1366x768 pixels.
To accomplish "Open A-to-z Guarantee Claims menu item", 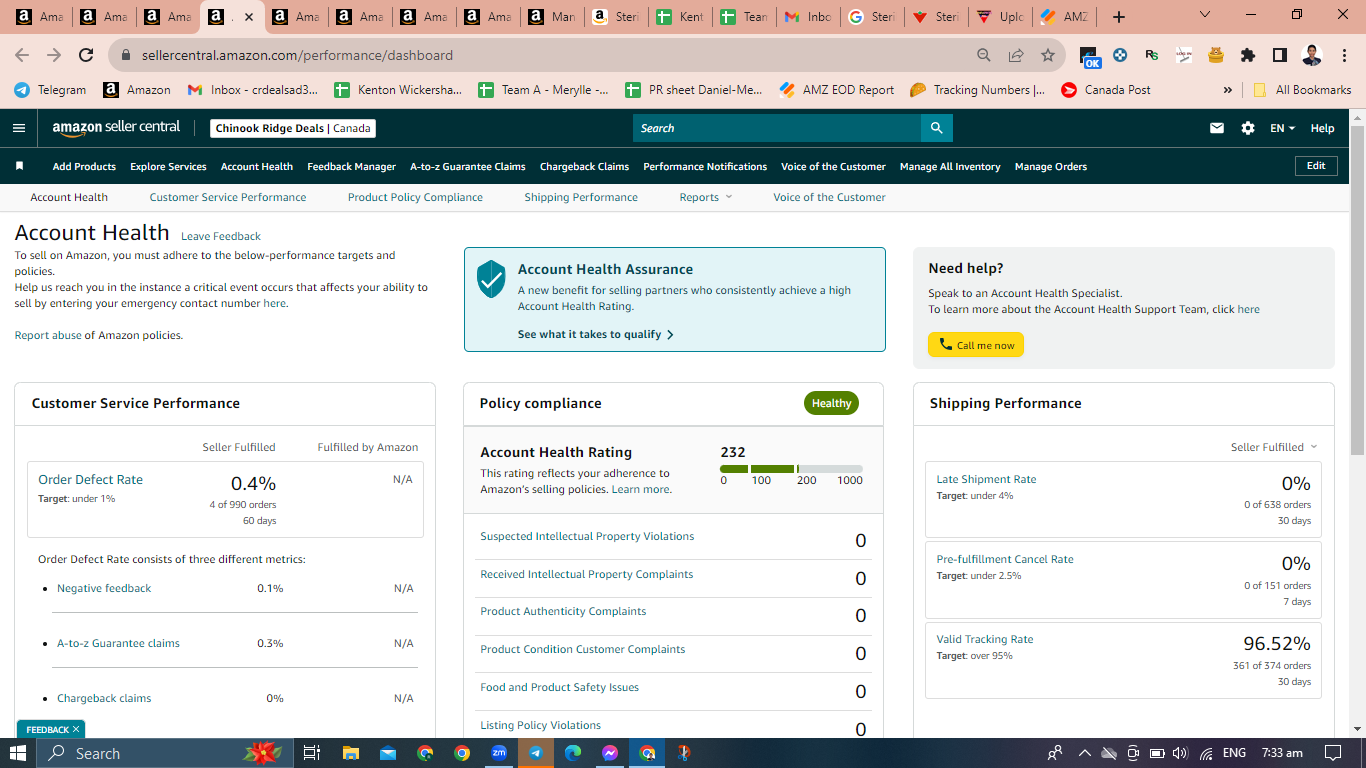I will (467, 166).
